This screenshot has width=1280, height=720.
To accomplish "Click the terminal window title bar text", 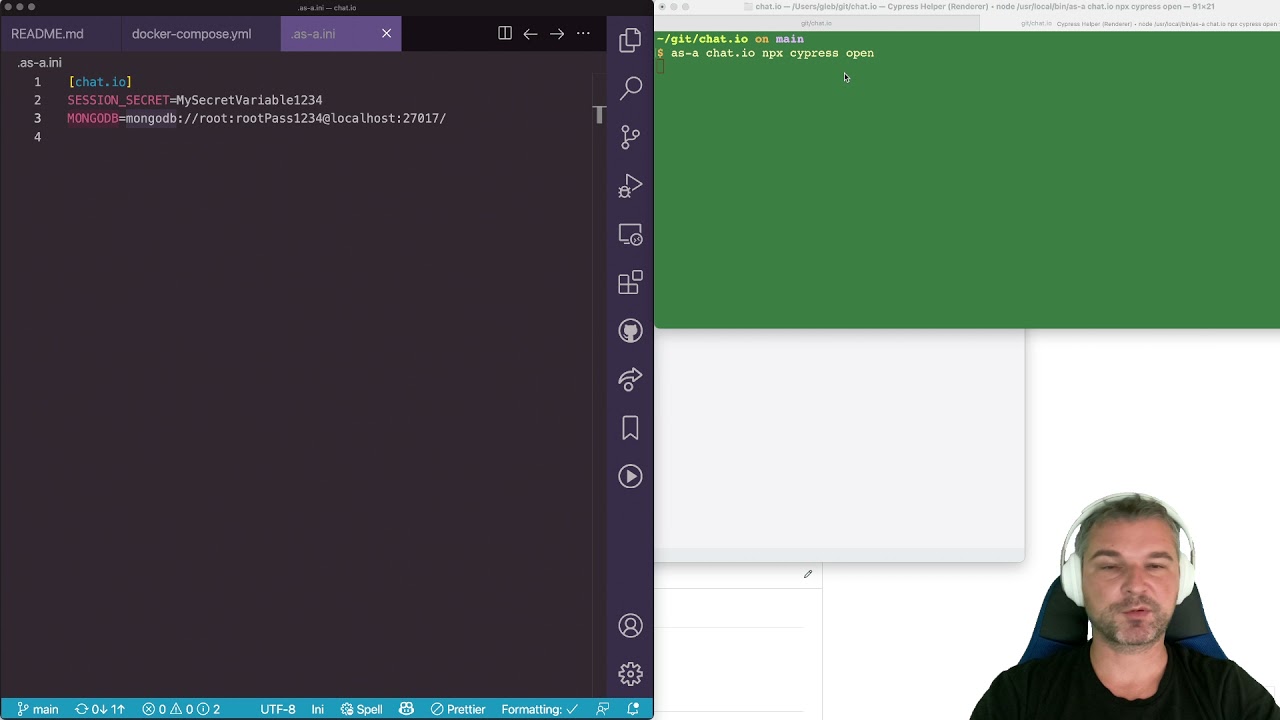I will point(985,7).
